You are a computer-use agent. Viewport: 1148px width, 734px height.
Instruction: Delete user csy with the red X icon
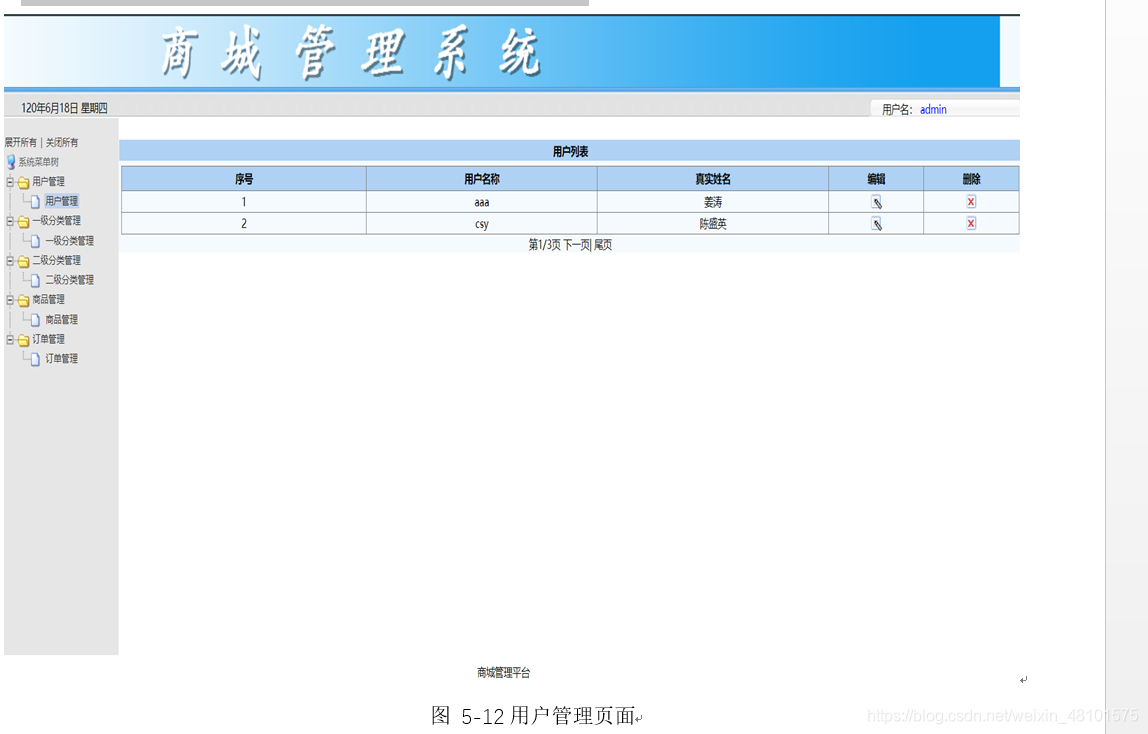point(971,223)
